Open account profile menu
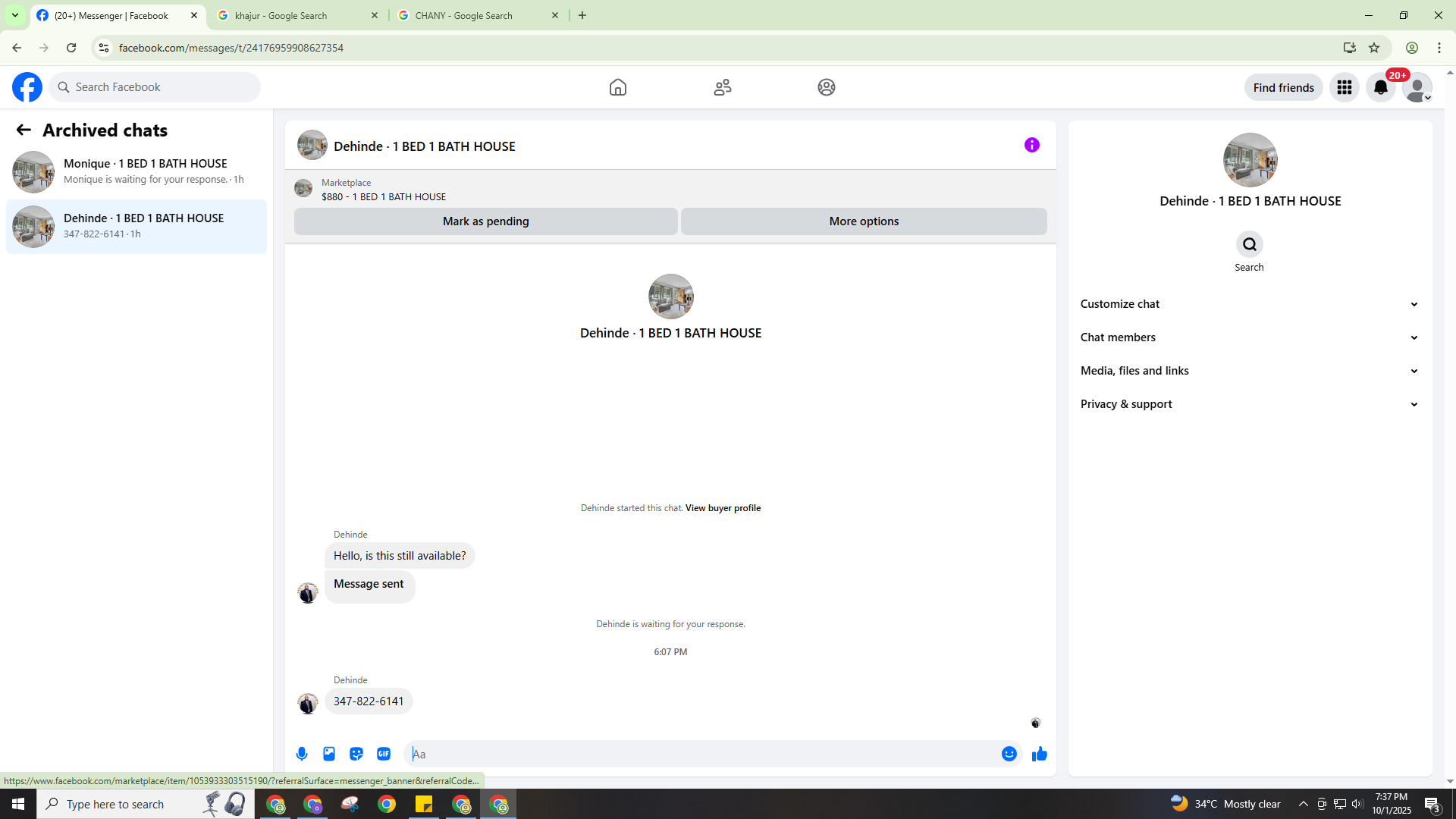 [x=1417, y=87]
